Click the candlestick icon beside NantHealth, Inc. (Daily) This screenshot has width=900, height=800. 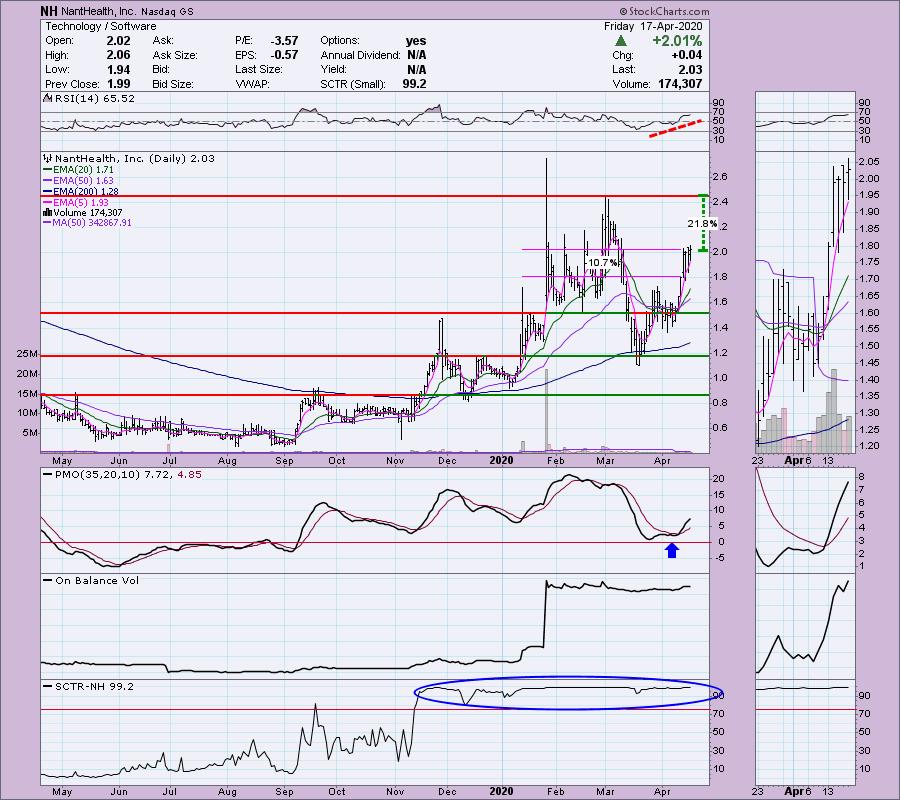click(45, 159)
